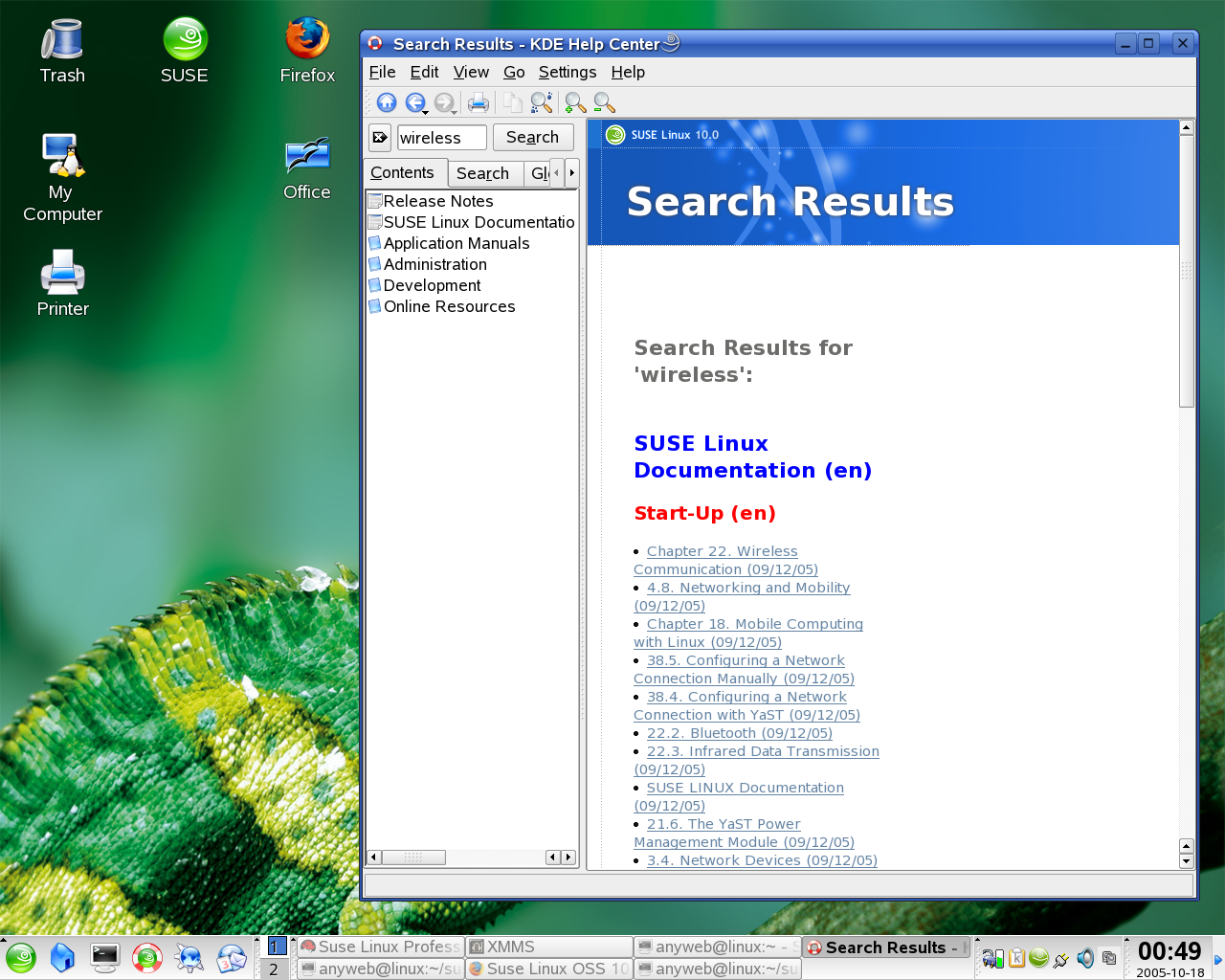Open Chapter 18 Mobile Computing link
Image resolution: width=1225 pixels, height=980 pixels.
(x=748, y=633)
